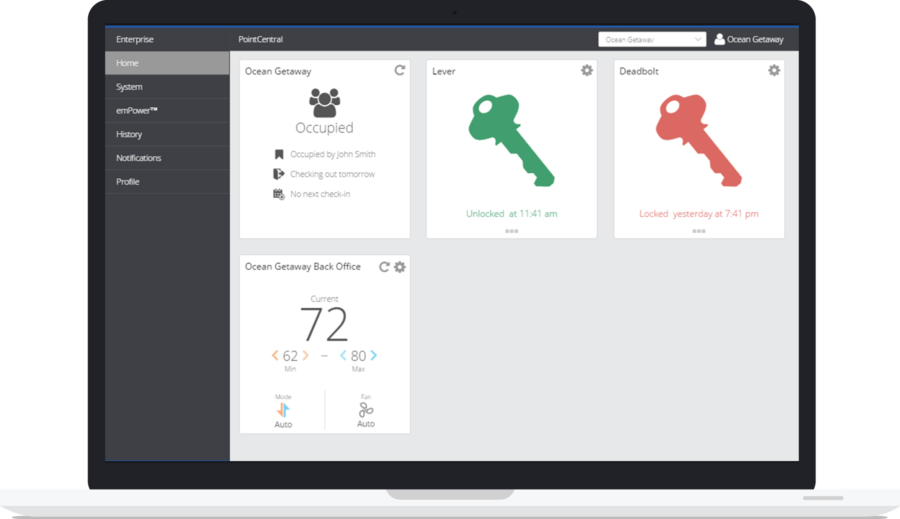Click the Locked yesterday at 7:41 pm status

(699, 214)
